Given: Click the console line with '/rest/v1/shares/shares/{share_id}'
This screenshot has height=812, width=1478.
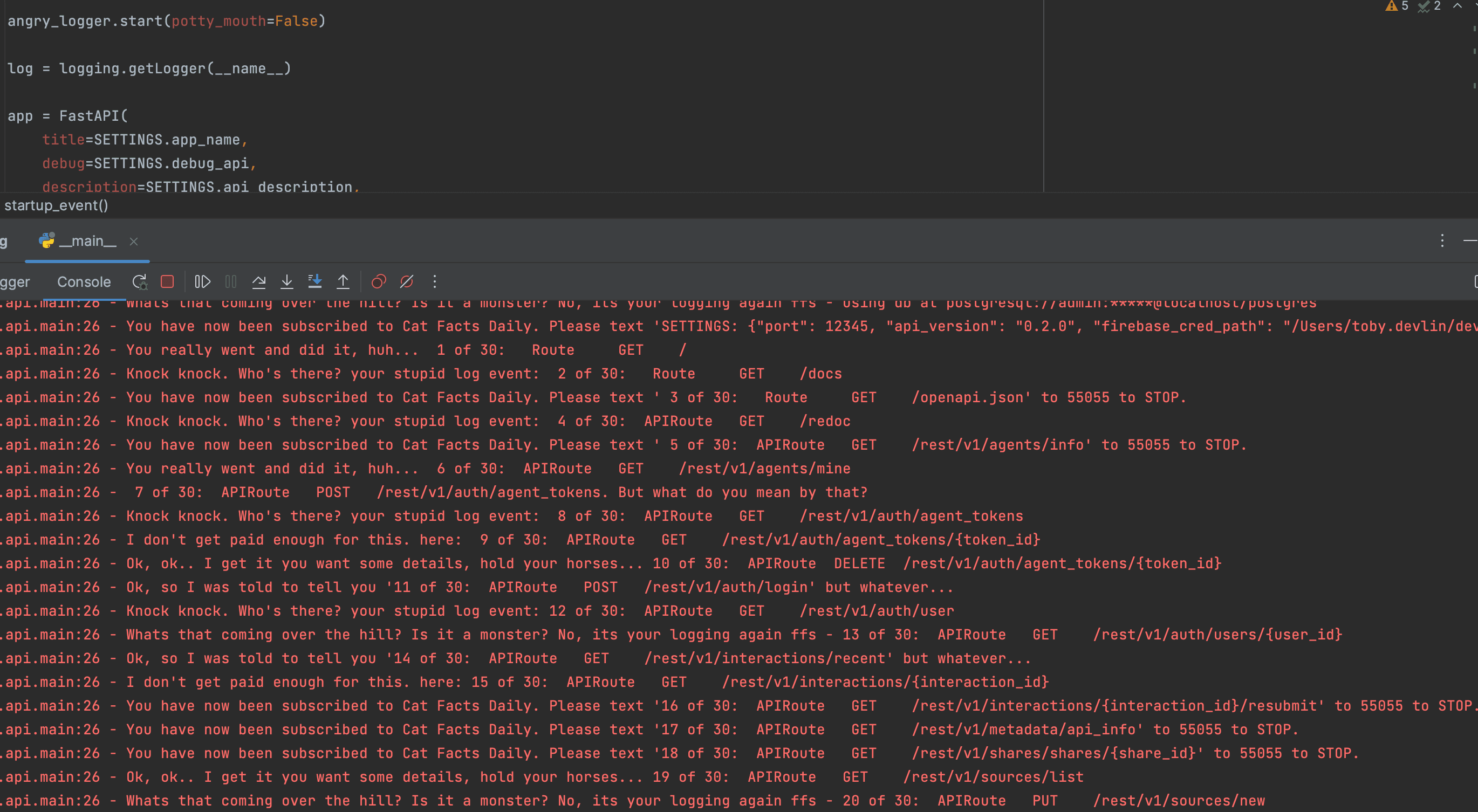Looking at the screenshot, I should pos(679,754).
